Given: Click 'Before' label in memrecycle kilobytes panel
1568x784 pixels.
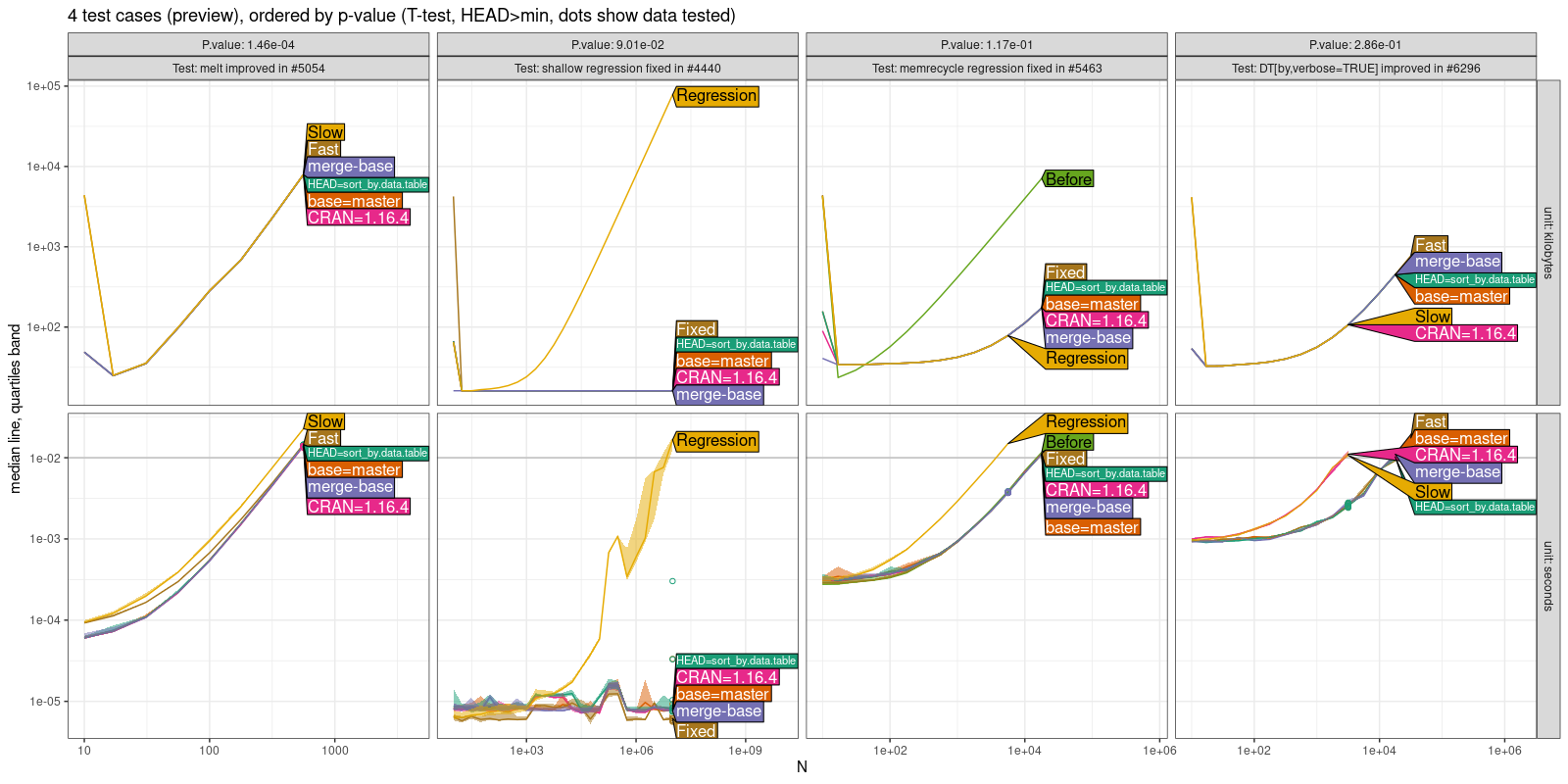Looking at the screenshot, I should (1068, 179).
